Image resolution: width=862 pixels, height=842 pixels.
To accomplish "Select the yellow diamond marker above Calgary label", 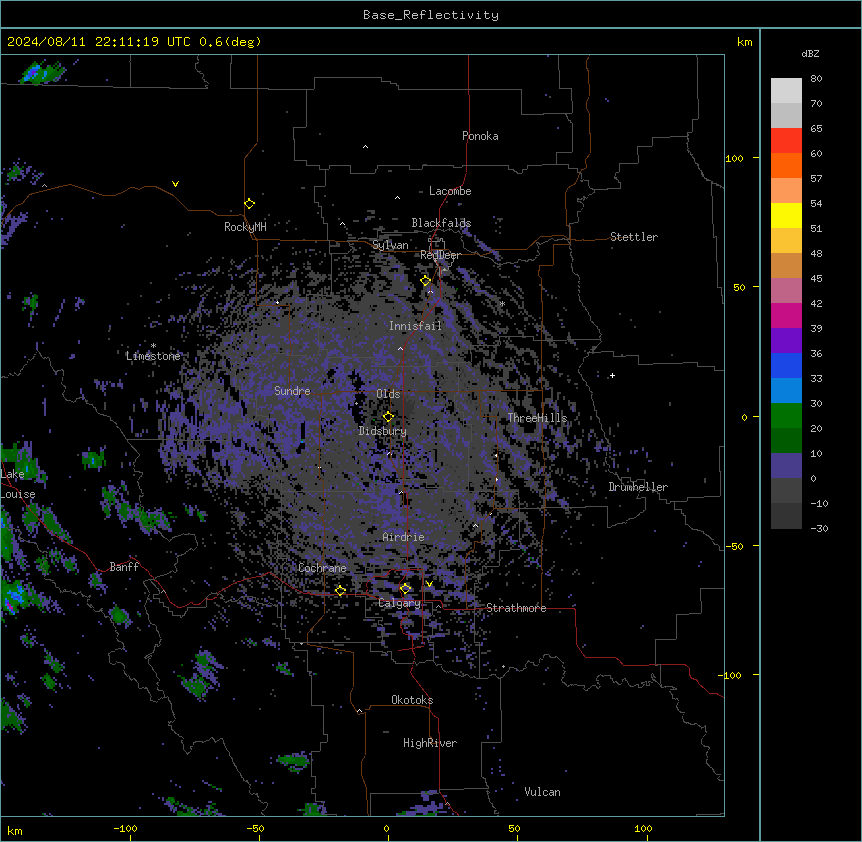I will pos(405,589).
